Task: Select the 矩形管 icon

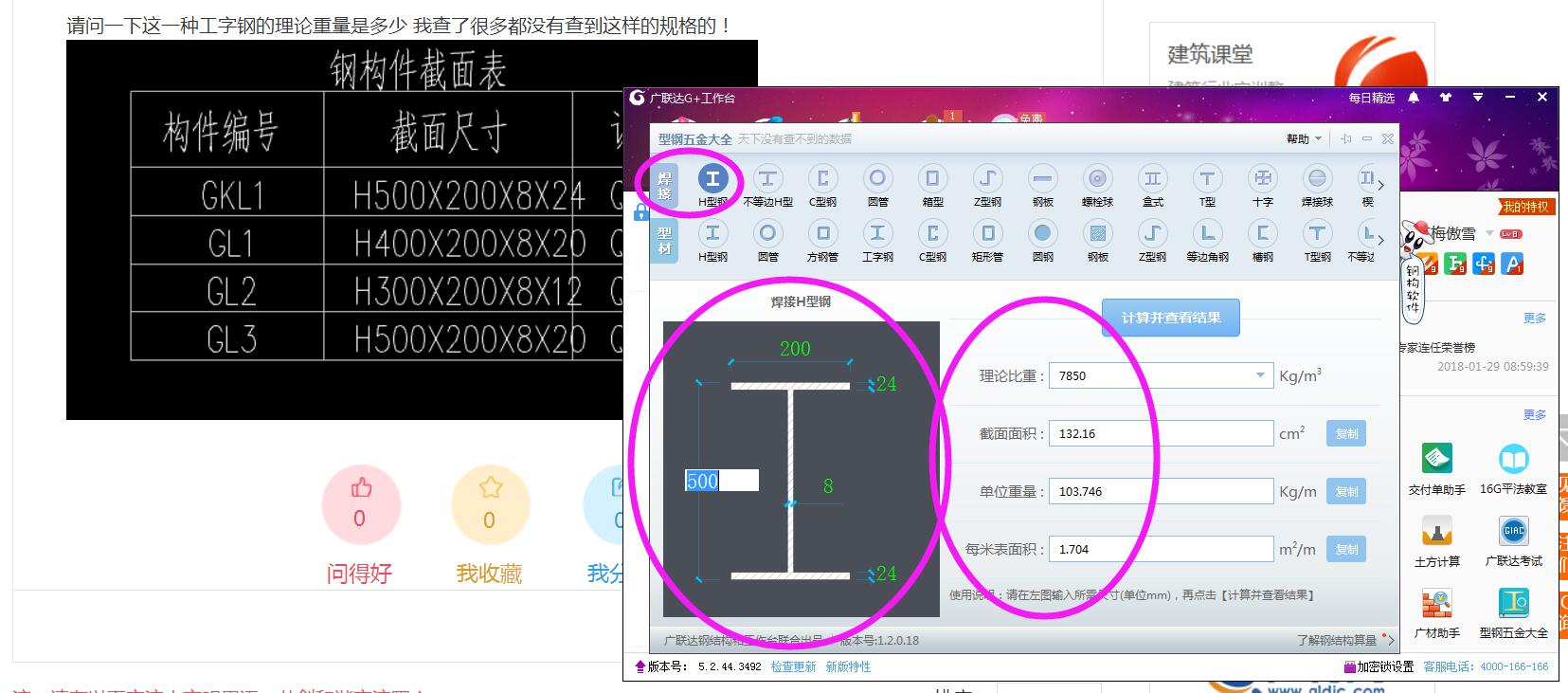Action: pyautogui.click(x=987, y=233)
